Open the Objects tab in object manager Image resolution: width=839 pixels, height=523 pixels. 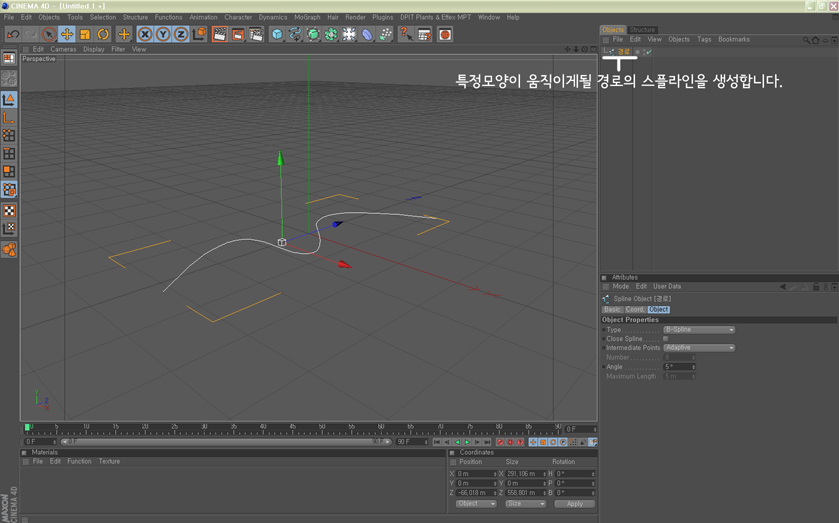613,29
